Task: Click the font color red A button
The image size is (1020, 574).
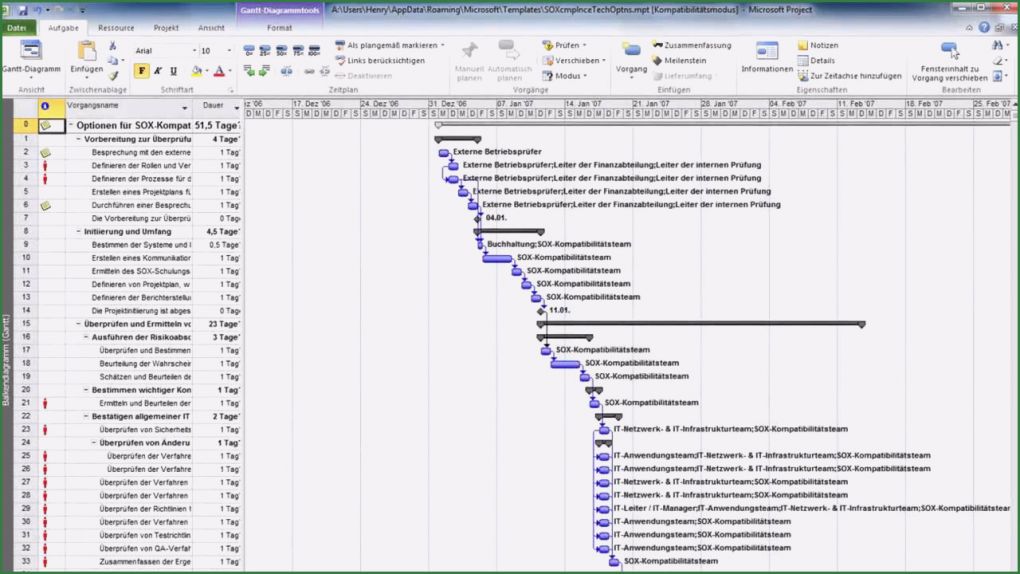Action: pos(218,71)
